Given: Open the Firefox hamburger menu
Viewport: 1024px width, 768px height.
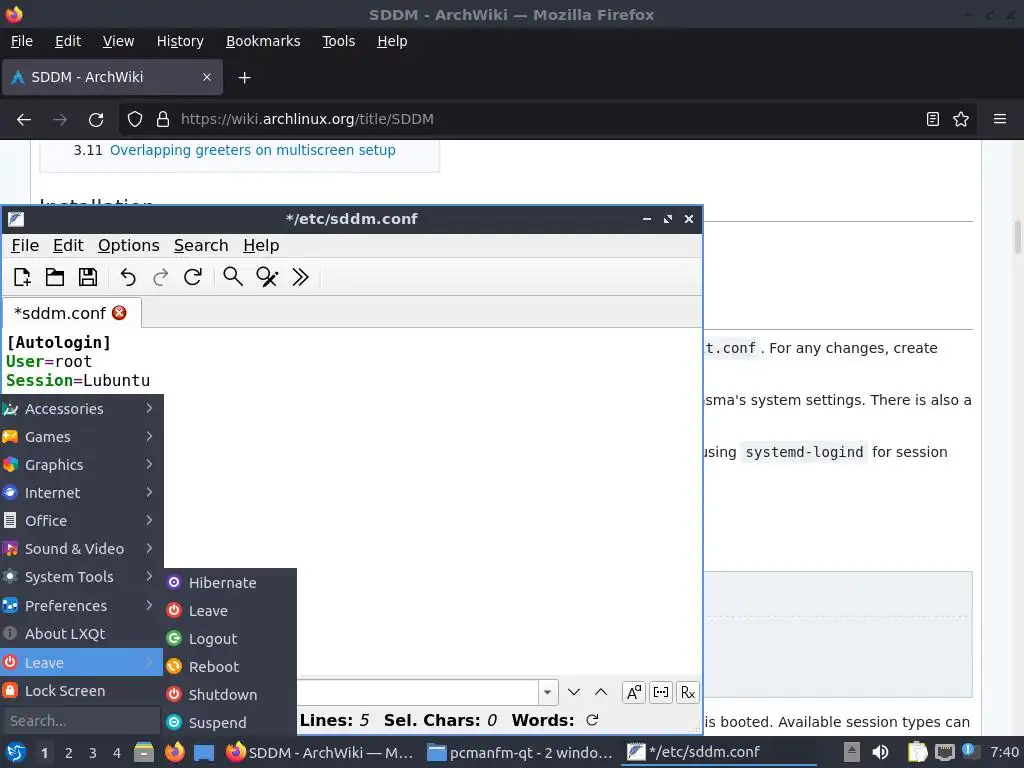Looking at the screenshot, I should pos(1000,120).
